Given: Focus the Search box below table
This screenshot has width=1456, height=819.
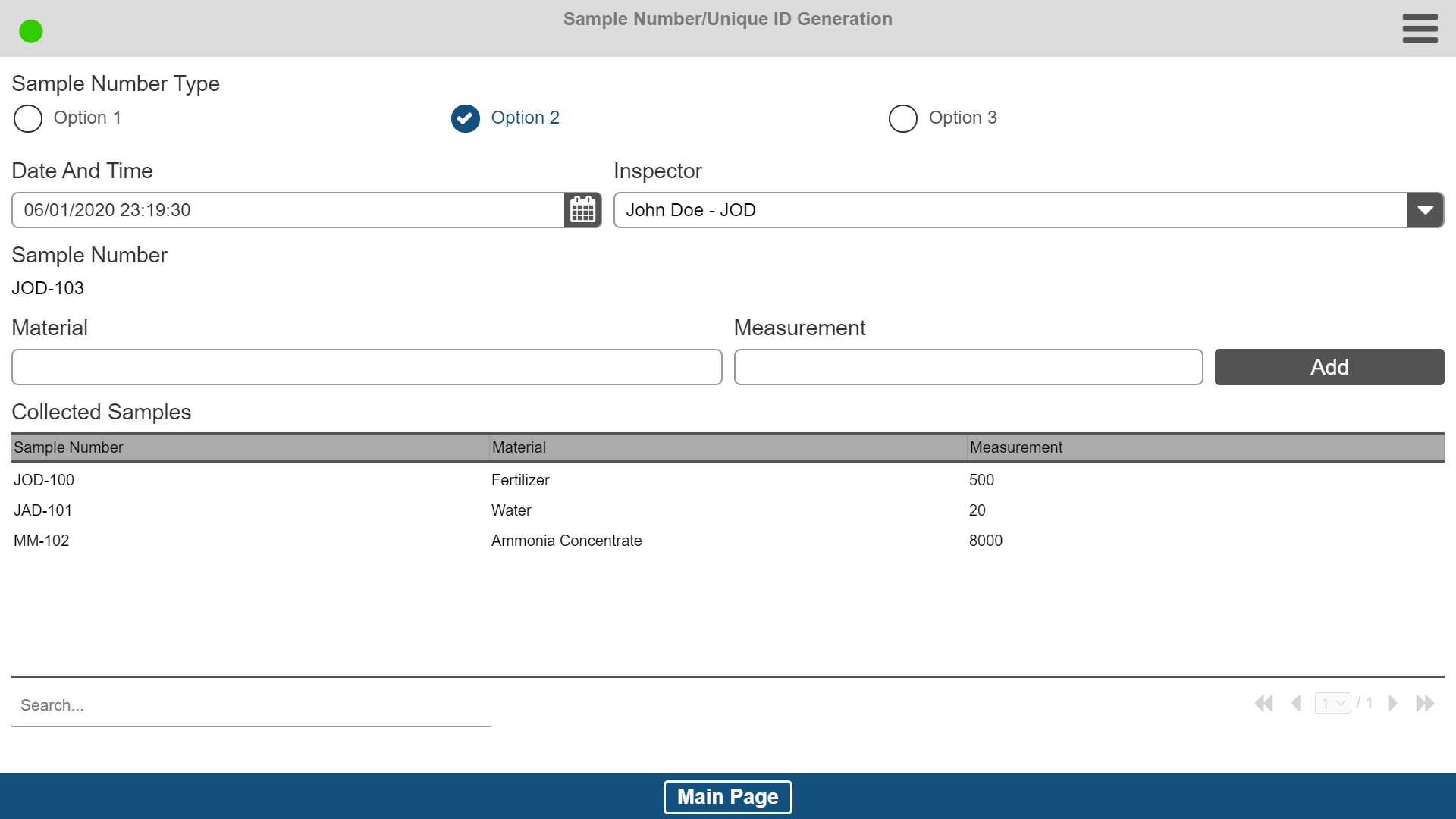Looking at the screenshot, I should point(251,705).
